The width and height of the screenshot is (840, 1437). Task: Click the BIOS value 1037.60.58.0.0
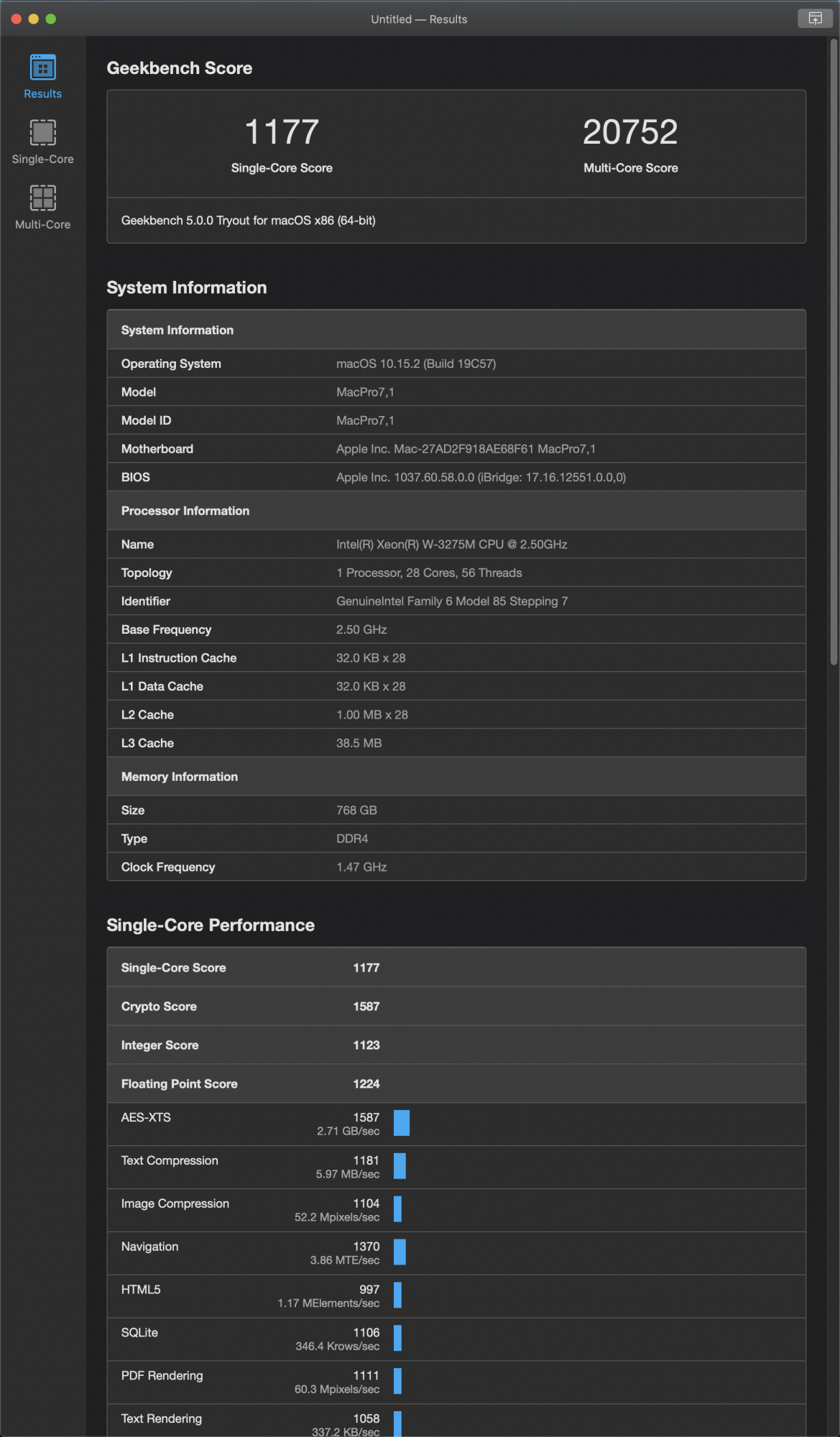(481, 477)
